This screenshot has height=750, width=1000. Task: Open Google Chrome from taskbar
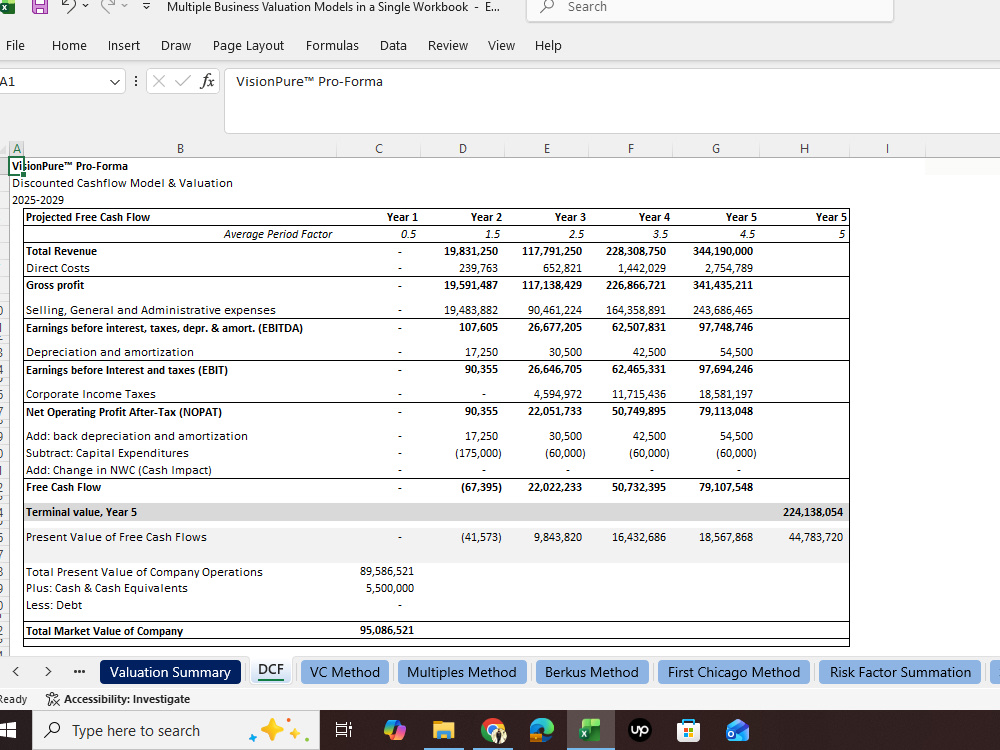tap(493, 730)
